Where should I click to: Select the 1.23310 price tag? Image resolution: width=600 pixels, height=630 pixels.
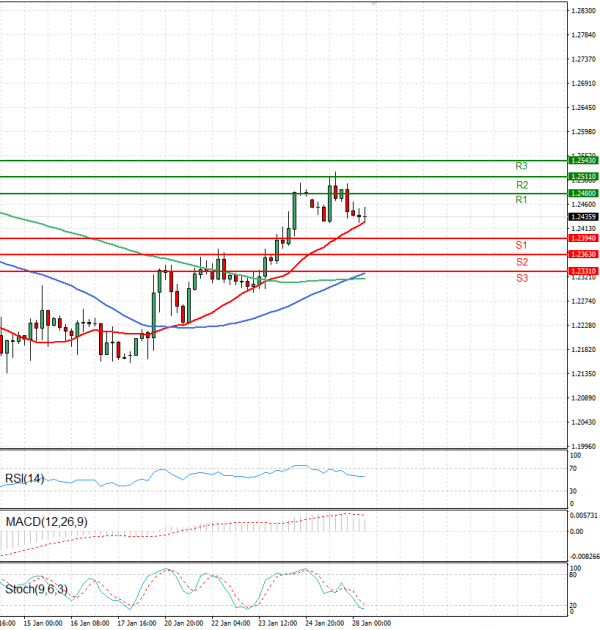(x=583, y=271)
